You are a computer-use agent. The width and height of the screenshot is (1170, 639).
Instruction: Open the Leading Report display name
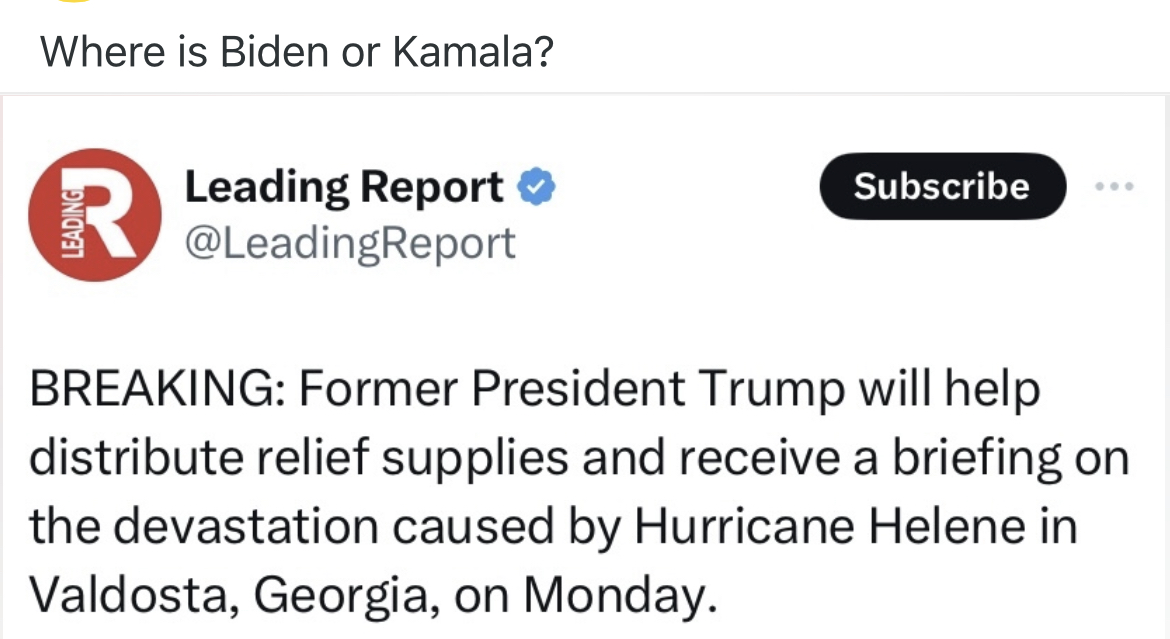[344, 187]
